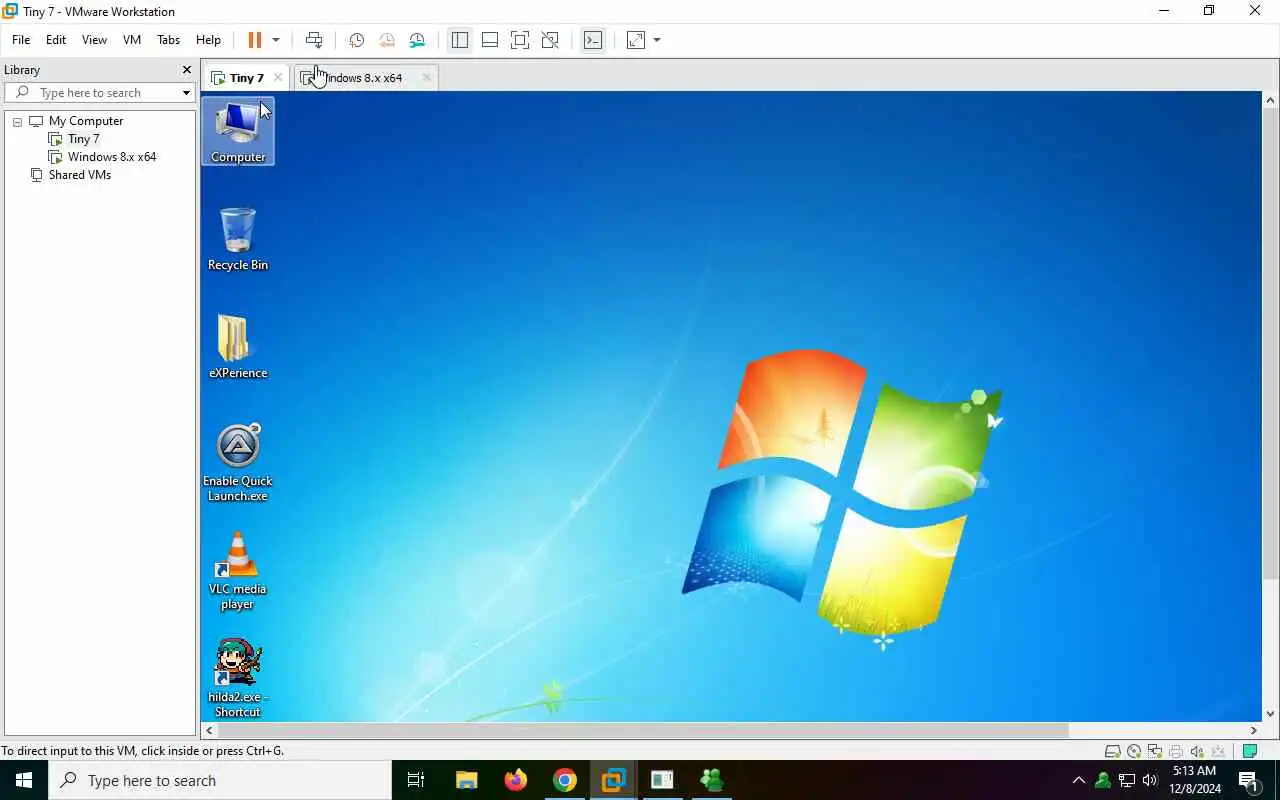1280x800 pixels.
Task: Open the power options dropdown arrow
Action: tap(276, 40)
